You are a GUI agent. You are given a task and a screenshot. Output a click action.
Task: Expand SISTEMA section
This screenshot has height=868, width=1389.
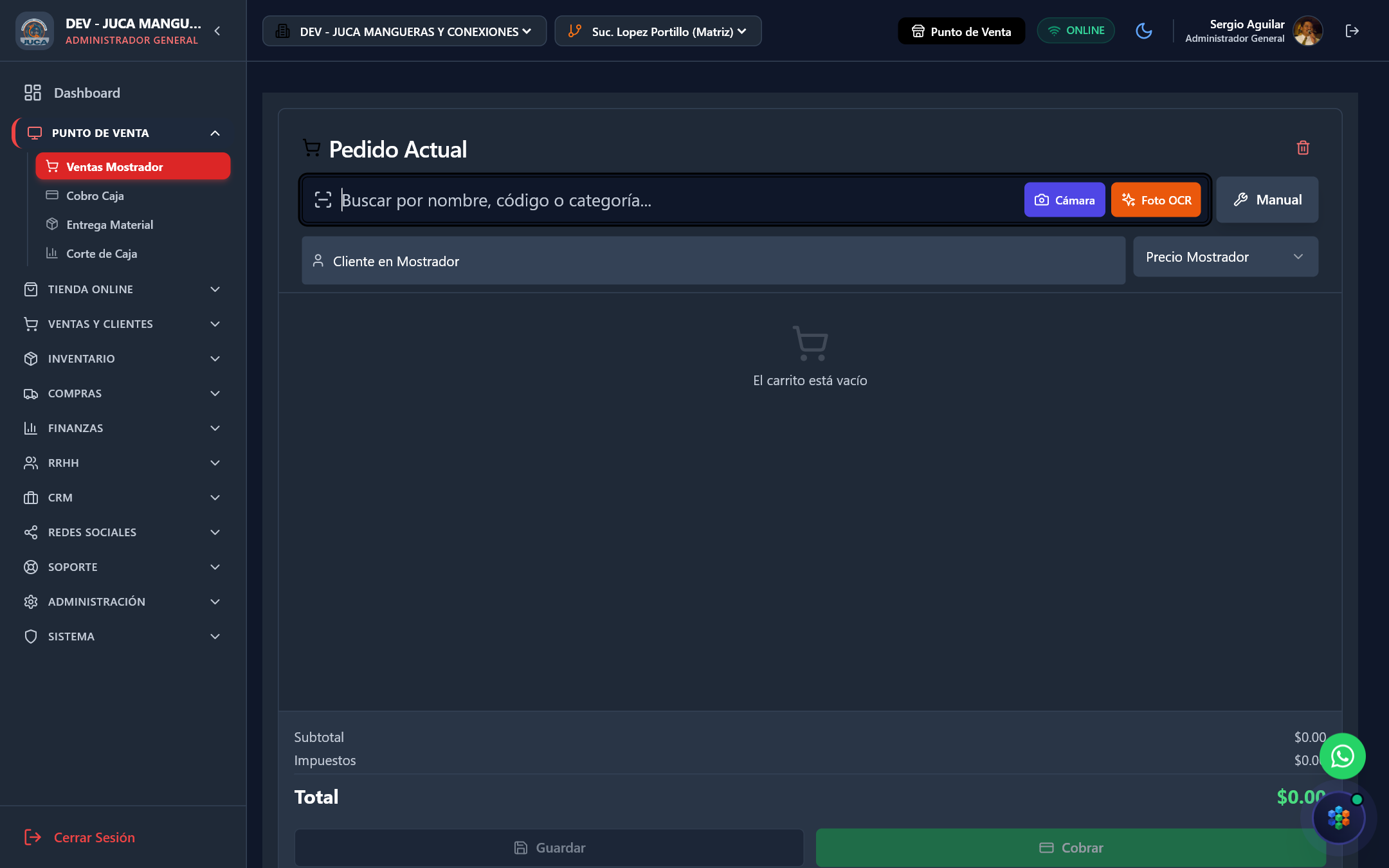(122, 637)
